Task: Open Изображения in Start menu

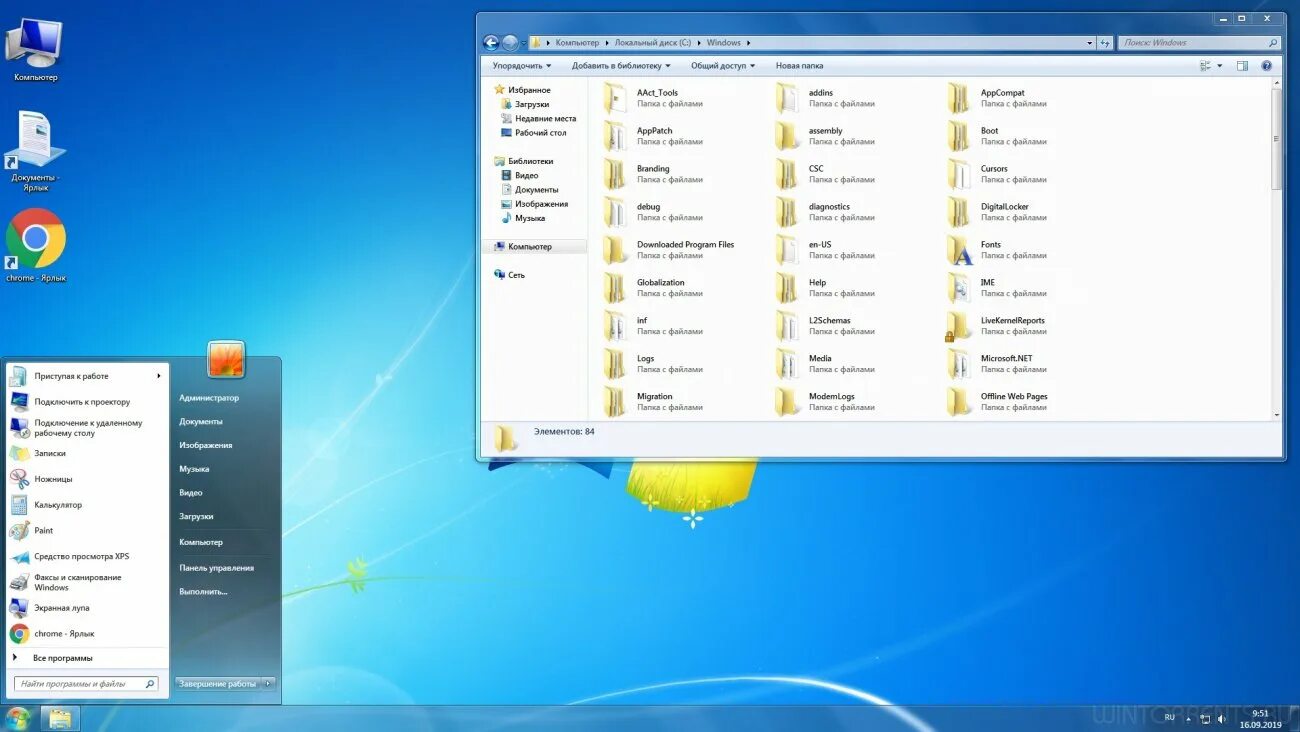Action: (x=206, y=445)
